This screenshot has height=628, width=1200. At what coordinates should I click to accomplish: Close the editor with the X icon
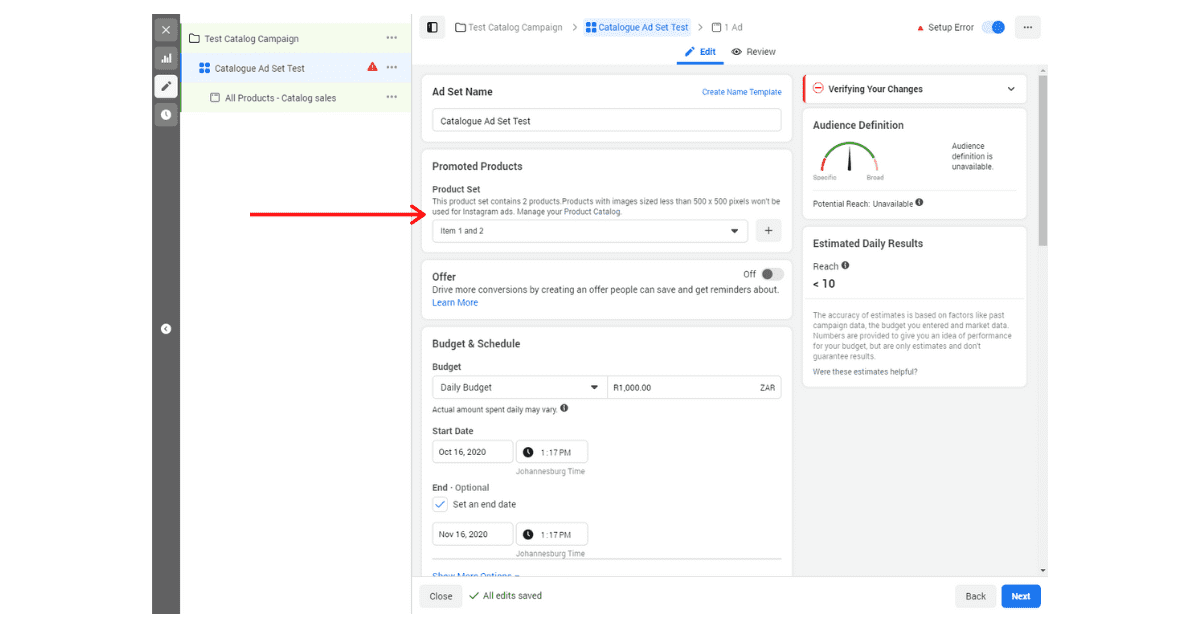(166, 30)
